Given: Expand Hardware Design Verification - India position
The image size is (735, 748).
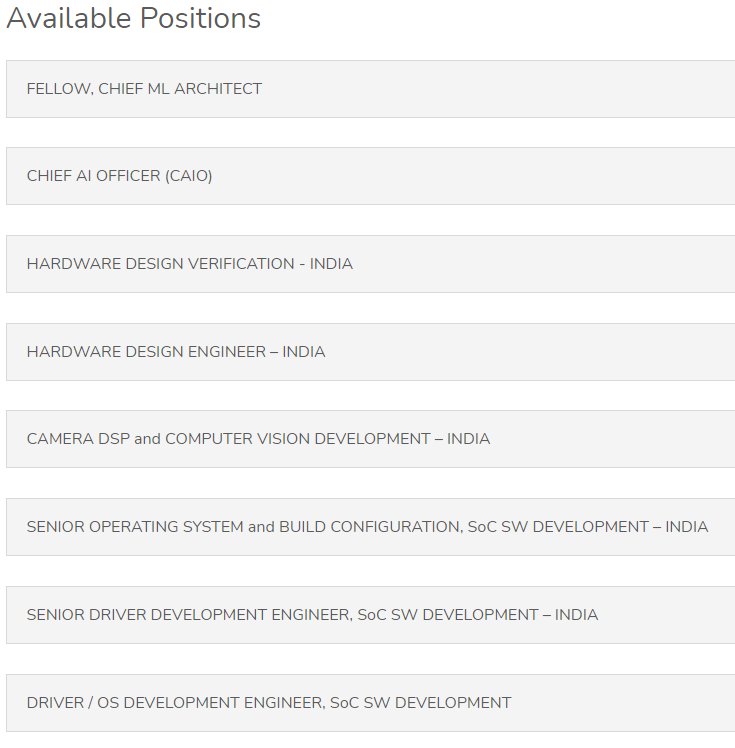Looking at the screenshot, I should point(371,264).
